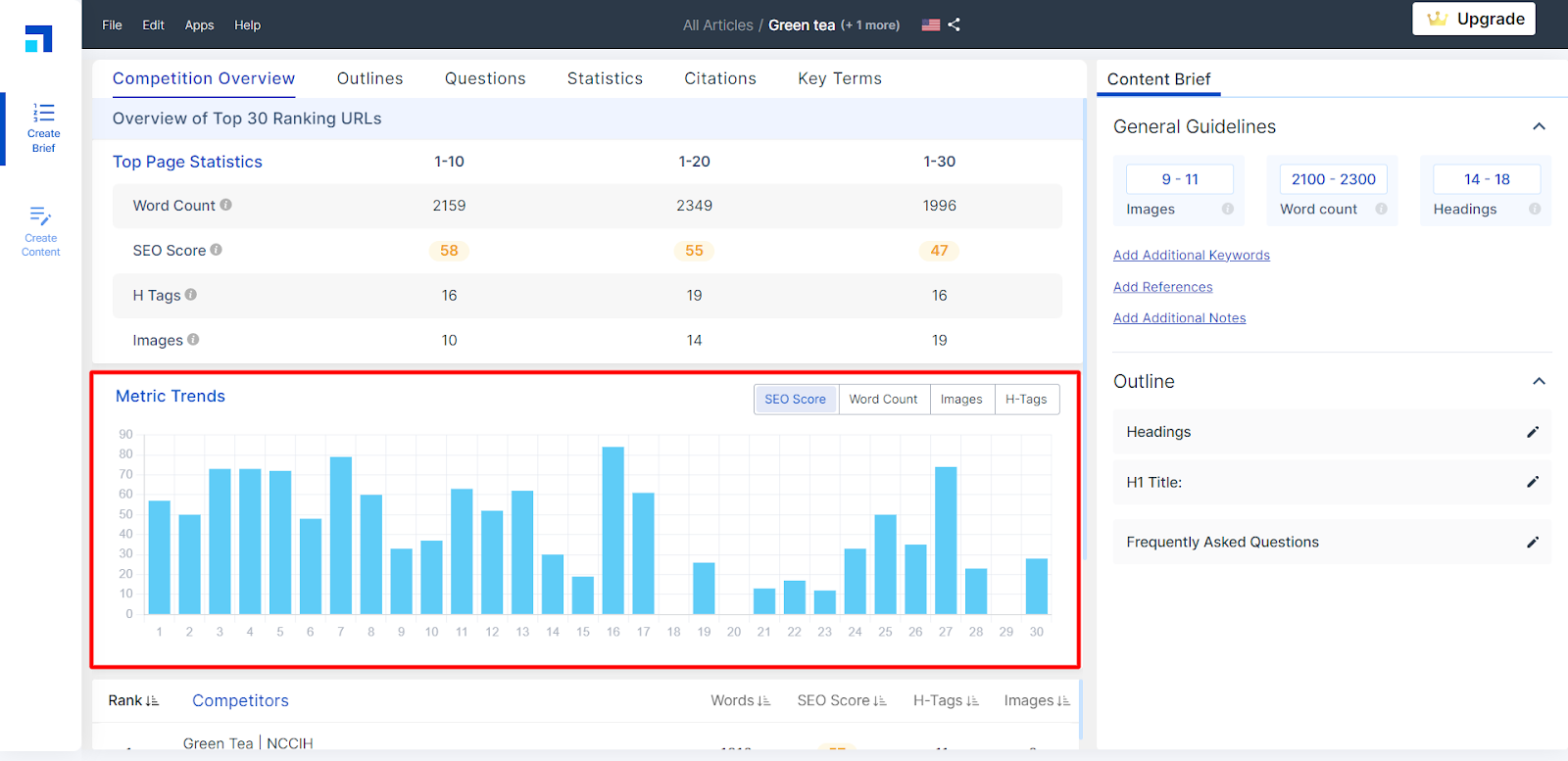Screen dimensions: 1568x761
Task: Open the Questions tab
Action: click(485, 78)
